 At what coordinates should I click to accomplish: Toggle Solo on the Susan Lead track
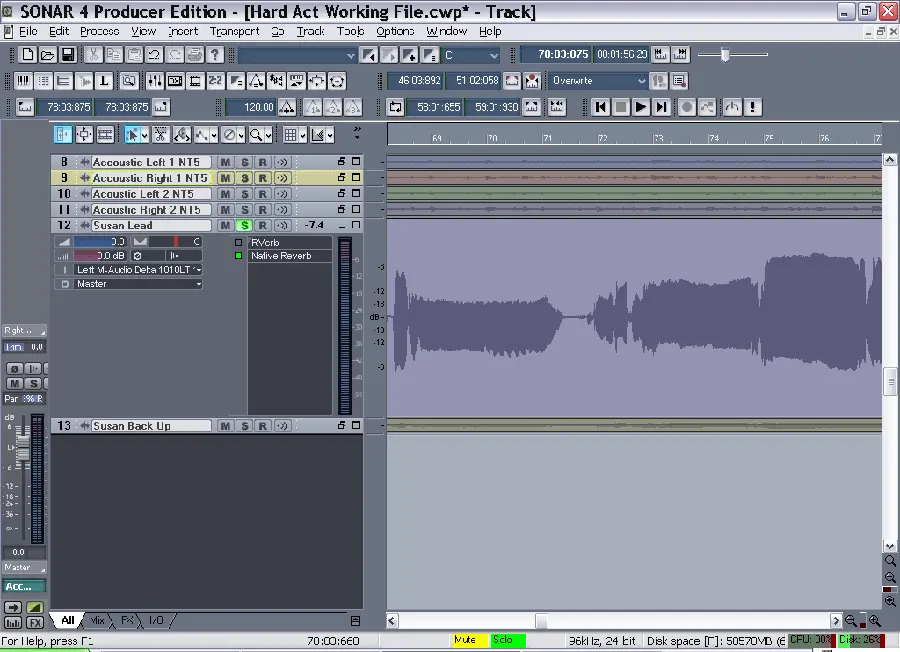tap(245, 226)
